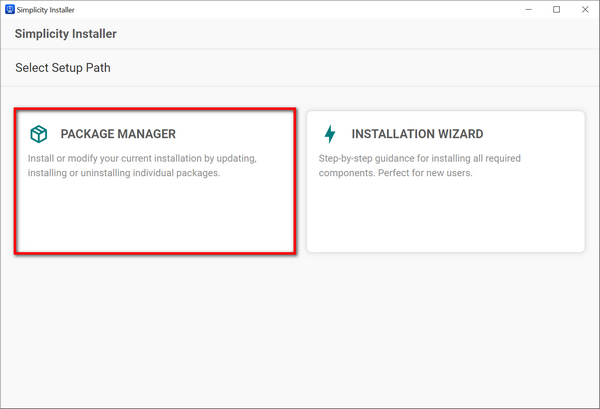The width and height of the screenshot is (600, 409).
Task: Click the 'Step-by-step guidance' description text
Action: (420, 166)
